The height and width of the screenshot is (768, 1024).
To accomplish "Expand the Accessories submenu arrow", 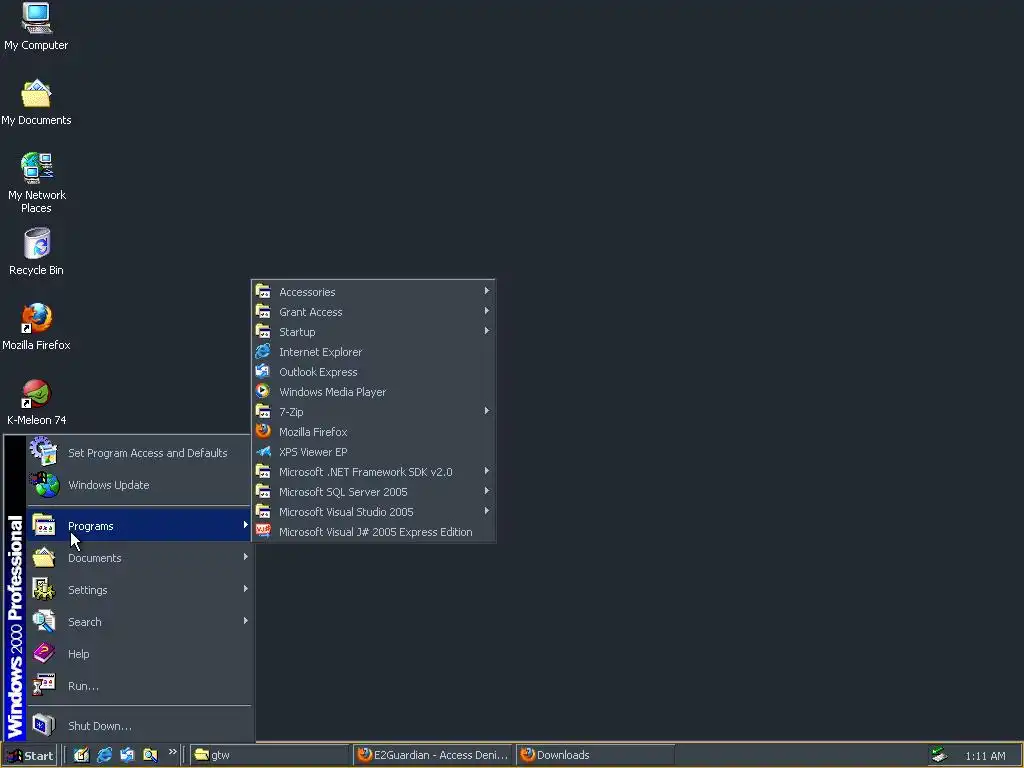I will pyautogui.click(x=487, y=291).
